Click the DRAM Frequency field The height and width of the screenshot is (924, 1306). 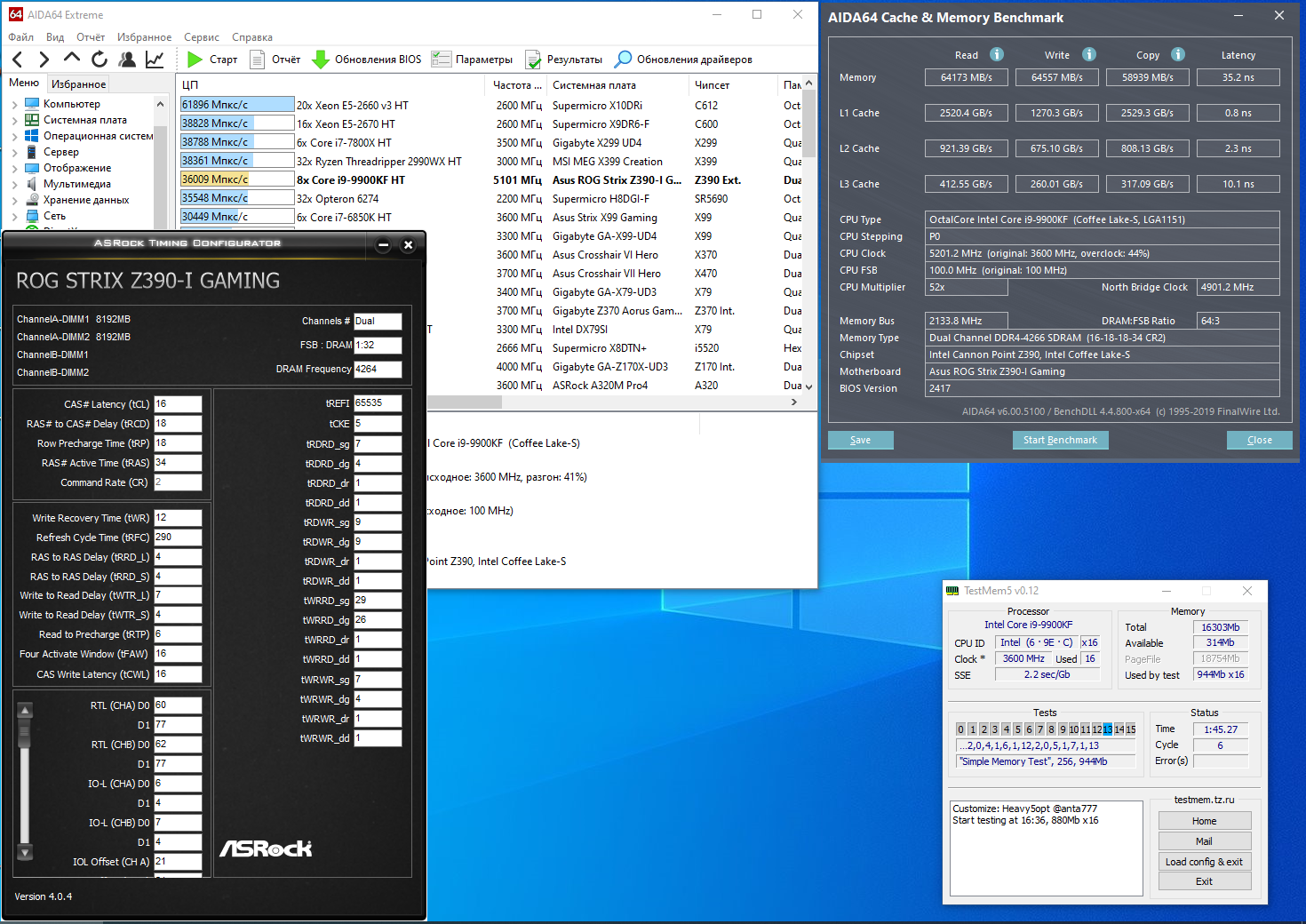(x=378, y=370)
